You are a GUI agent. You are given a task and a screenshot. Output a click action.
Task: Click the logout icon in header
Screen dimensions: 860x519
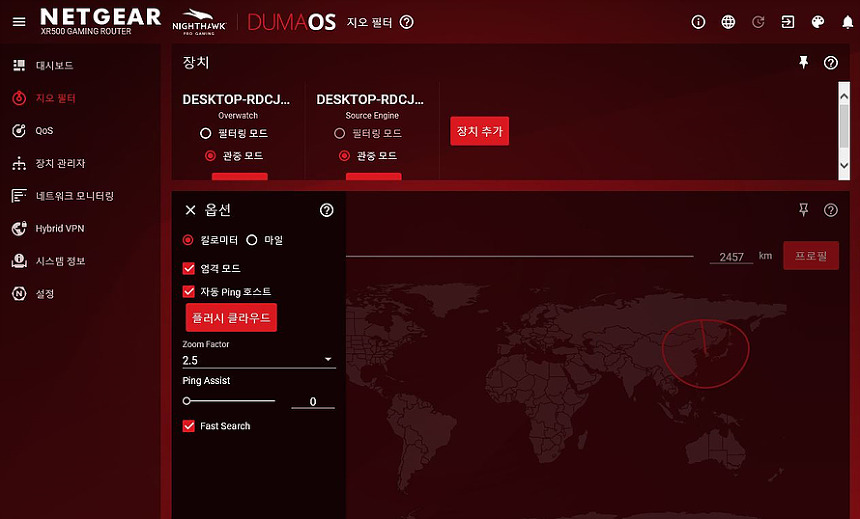788,22
